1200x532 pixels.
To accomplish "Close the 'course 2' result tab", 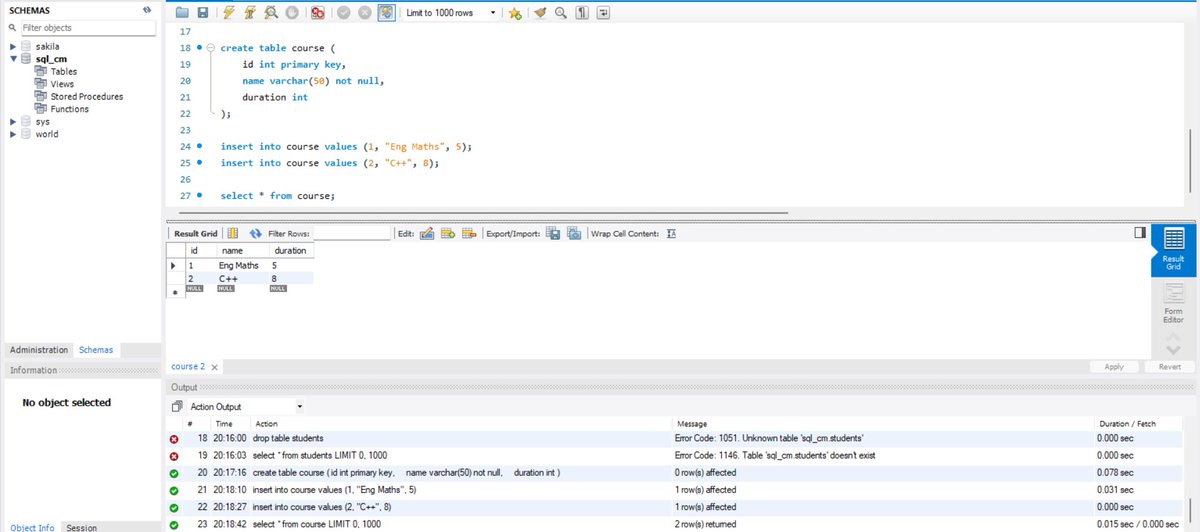I will click(215, 368).
